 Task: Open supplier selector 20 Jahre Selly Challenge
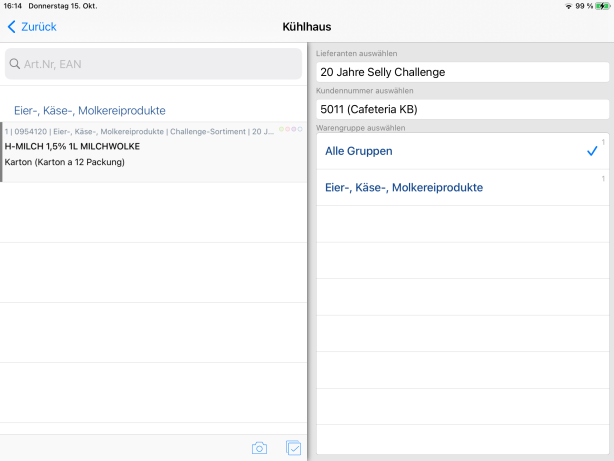(462, 72)
